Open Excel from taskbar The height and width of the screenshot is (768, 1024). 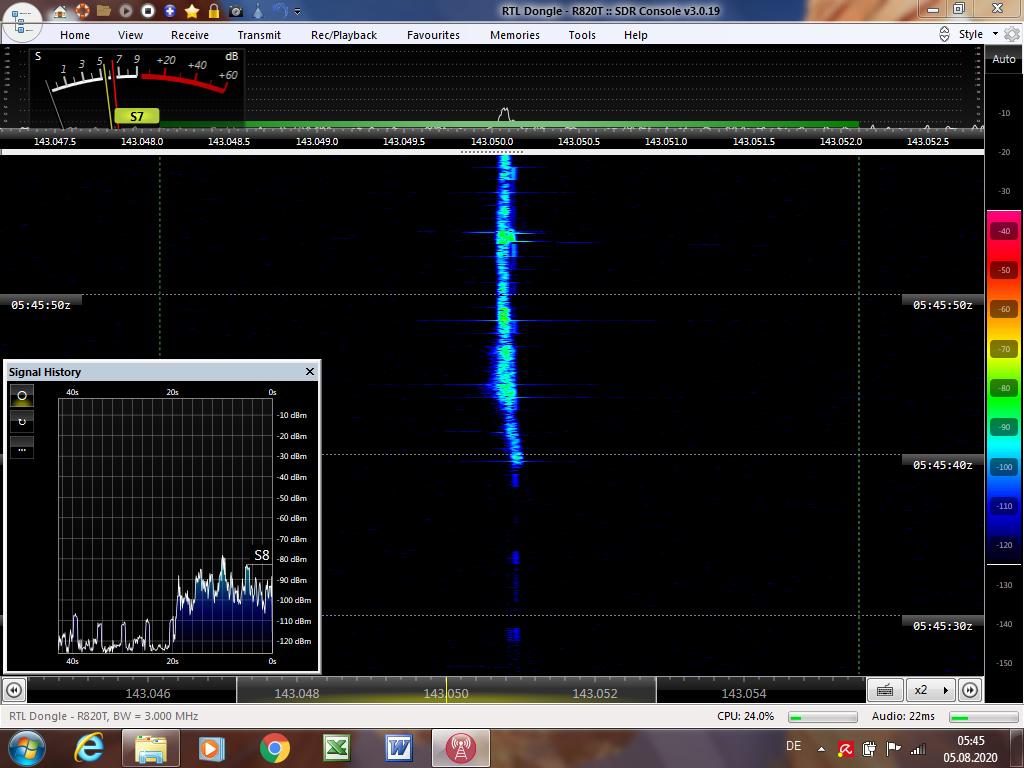[336, 748]
